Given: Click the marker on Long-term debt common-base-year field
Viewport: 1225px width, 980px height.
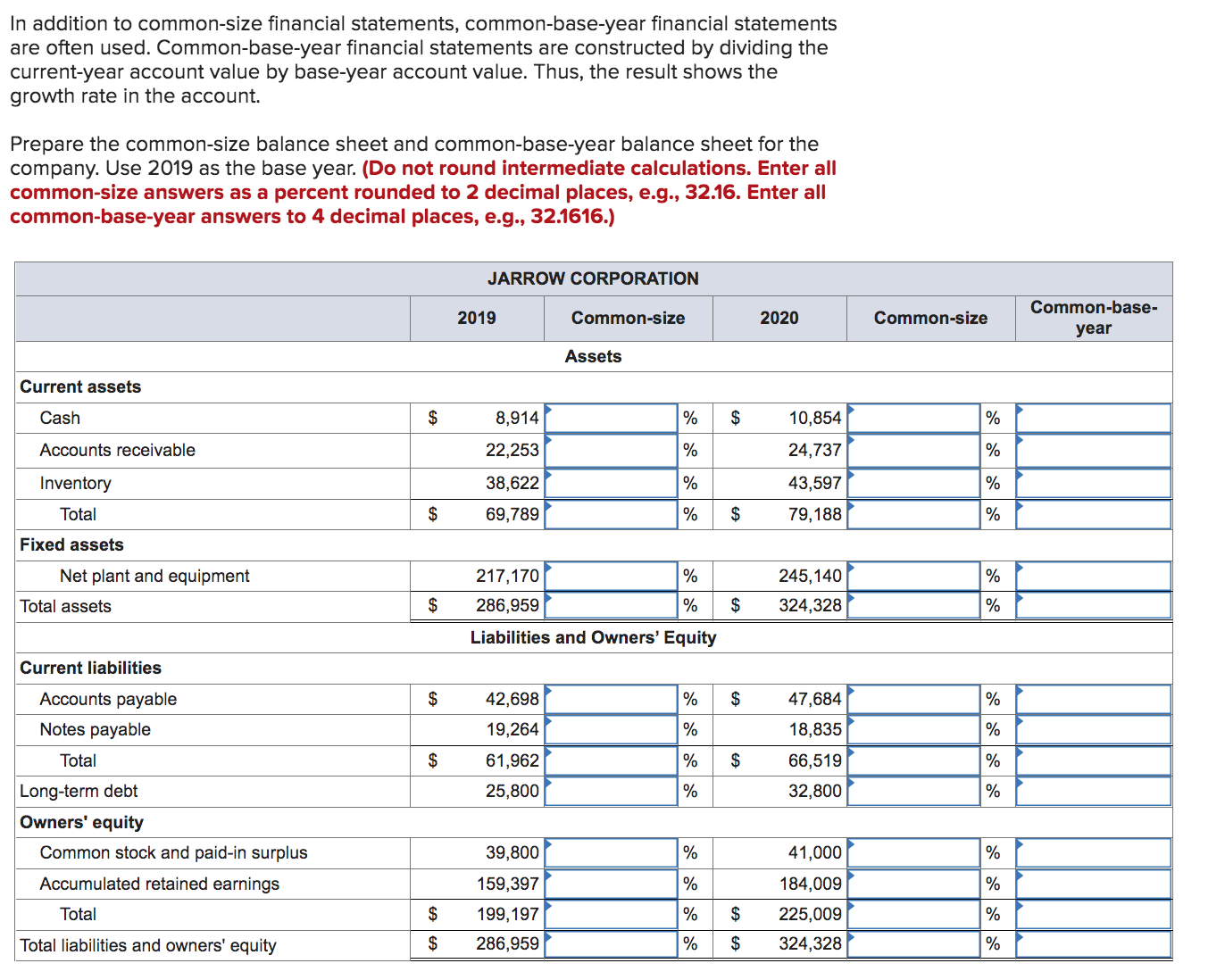Looking at the screenshot, I should pos(1019,781).
